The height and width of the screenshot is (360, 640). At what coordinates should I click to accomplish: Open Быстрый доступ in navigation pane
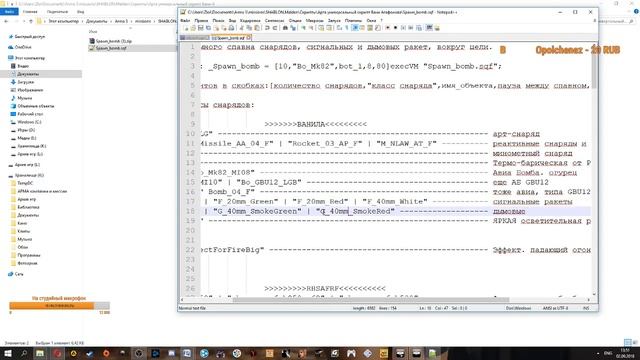[29, 37]
